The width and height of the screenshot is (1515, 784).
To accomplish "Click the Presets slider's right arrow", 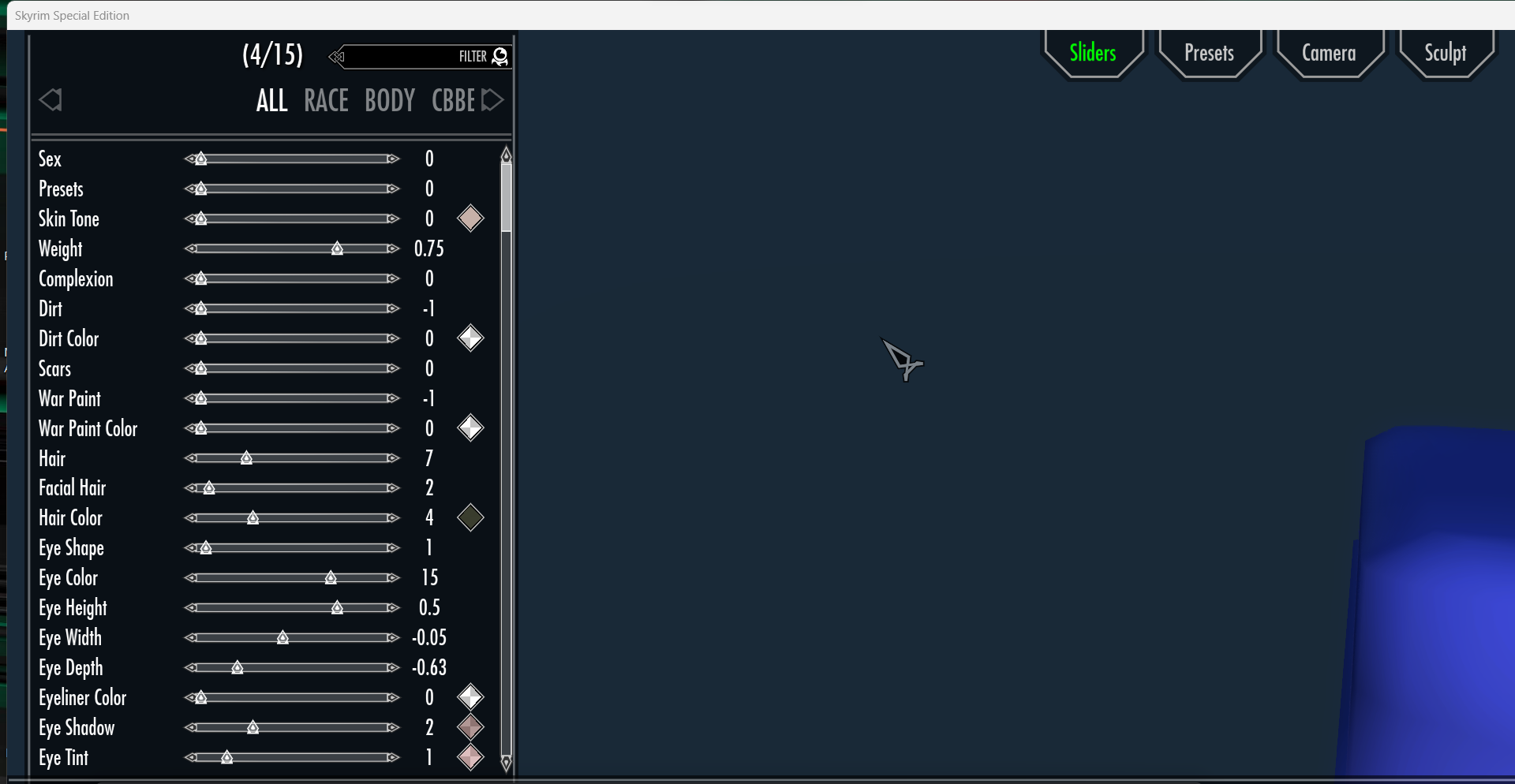I will [393, 189].
